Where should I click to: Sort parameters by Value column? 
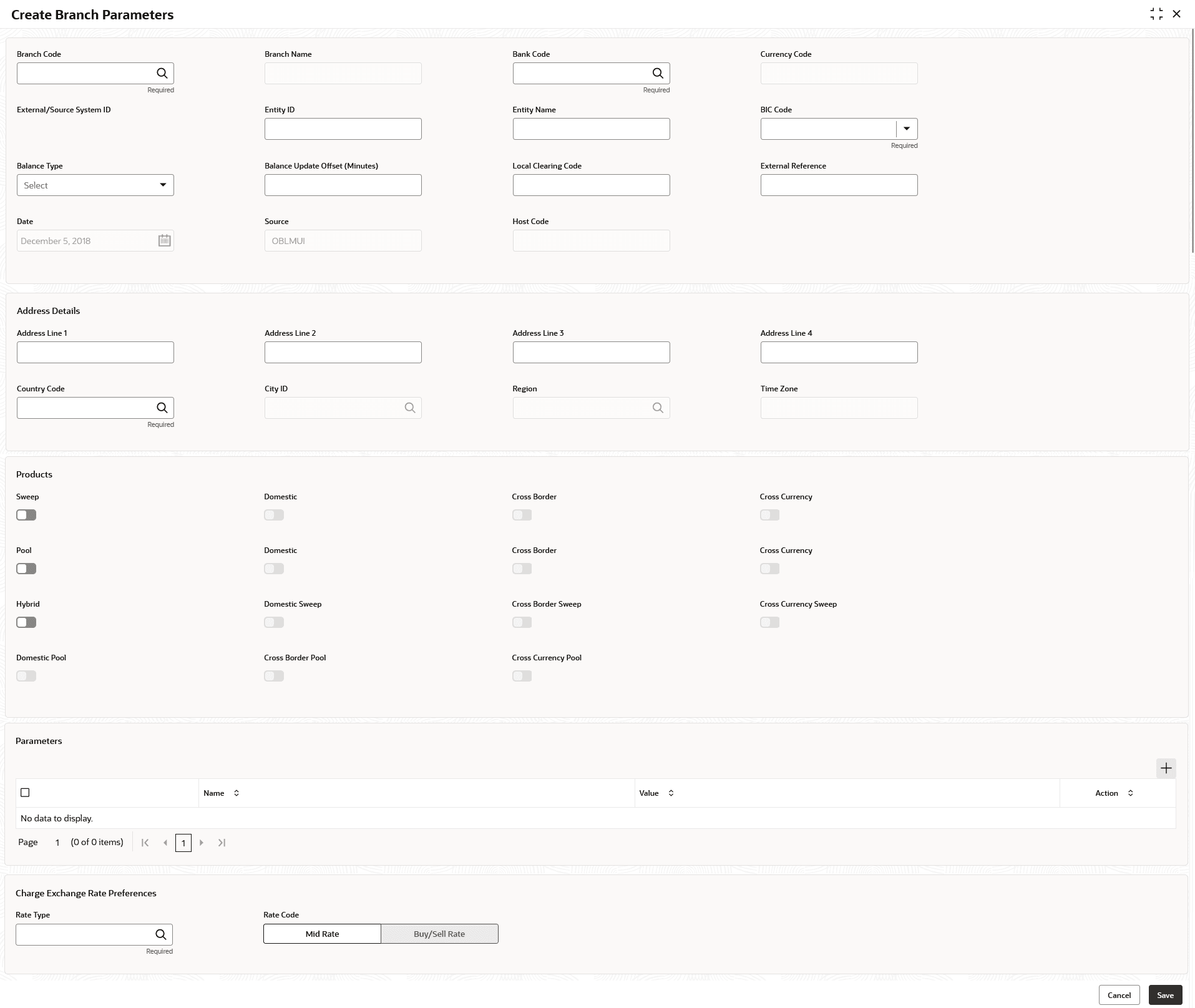pyautogui.click(x=671, y=793)
